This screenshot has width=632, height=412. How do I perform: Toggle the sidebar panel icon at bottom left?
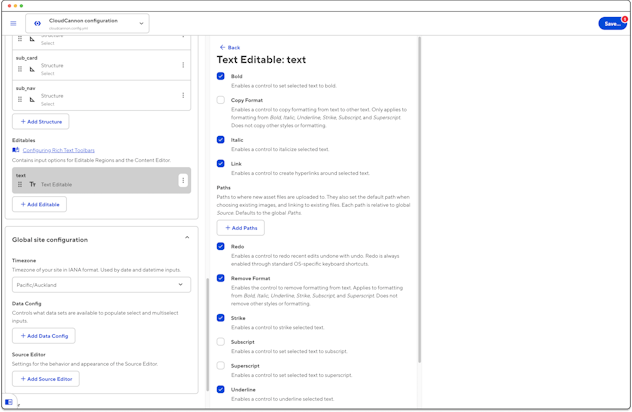pos(9,402)
